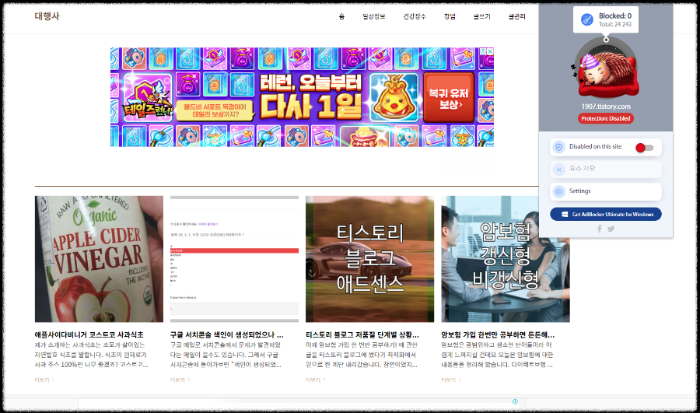Open the 글쓰기 navigation menu
The width and height of the screenshot is (700, 413).
[x=482, y=17]
